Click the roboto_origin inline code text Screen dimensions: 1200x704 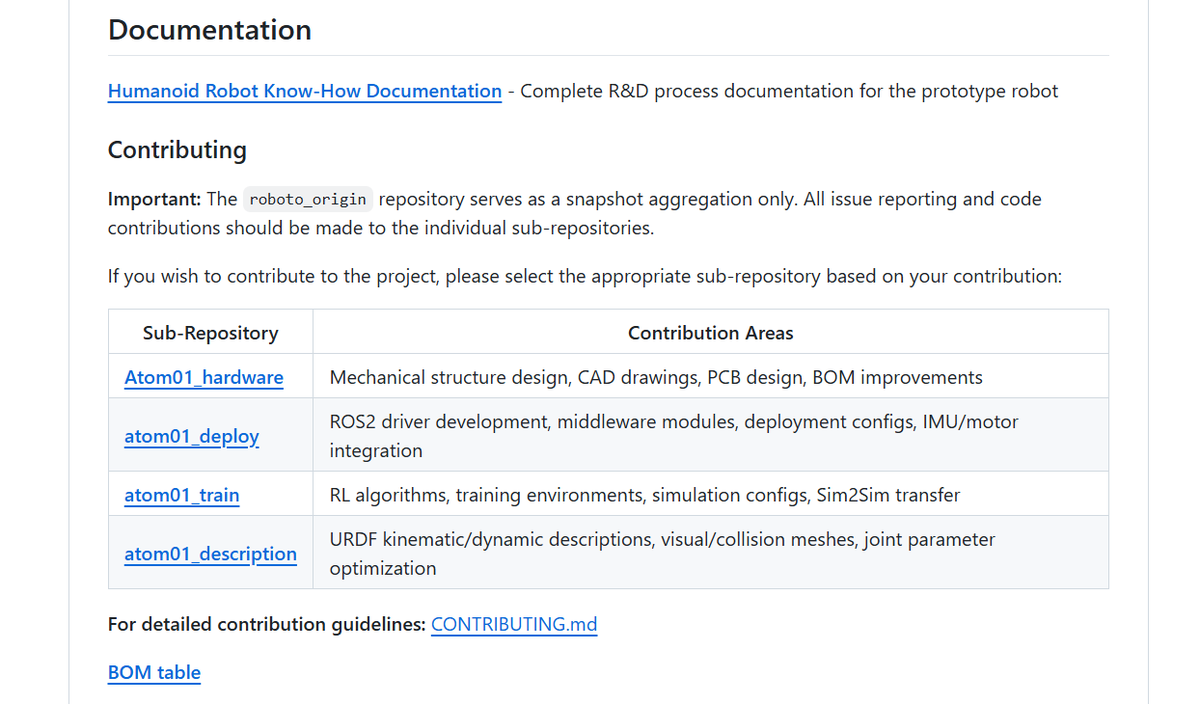tap(308, 199)
